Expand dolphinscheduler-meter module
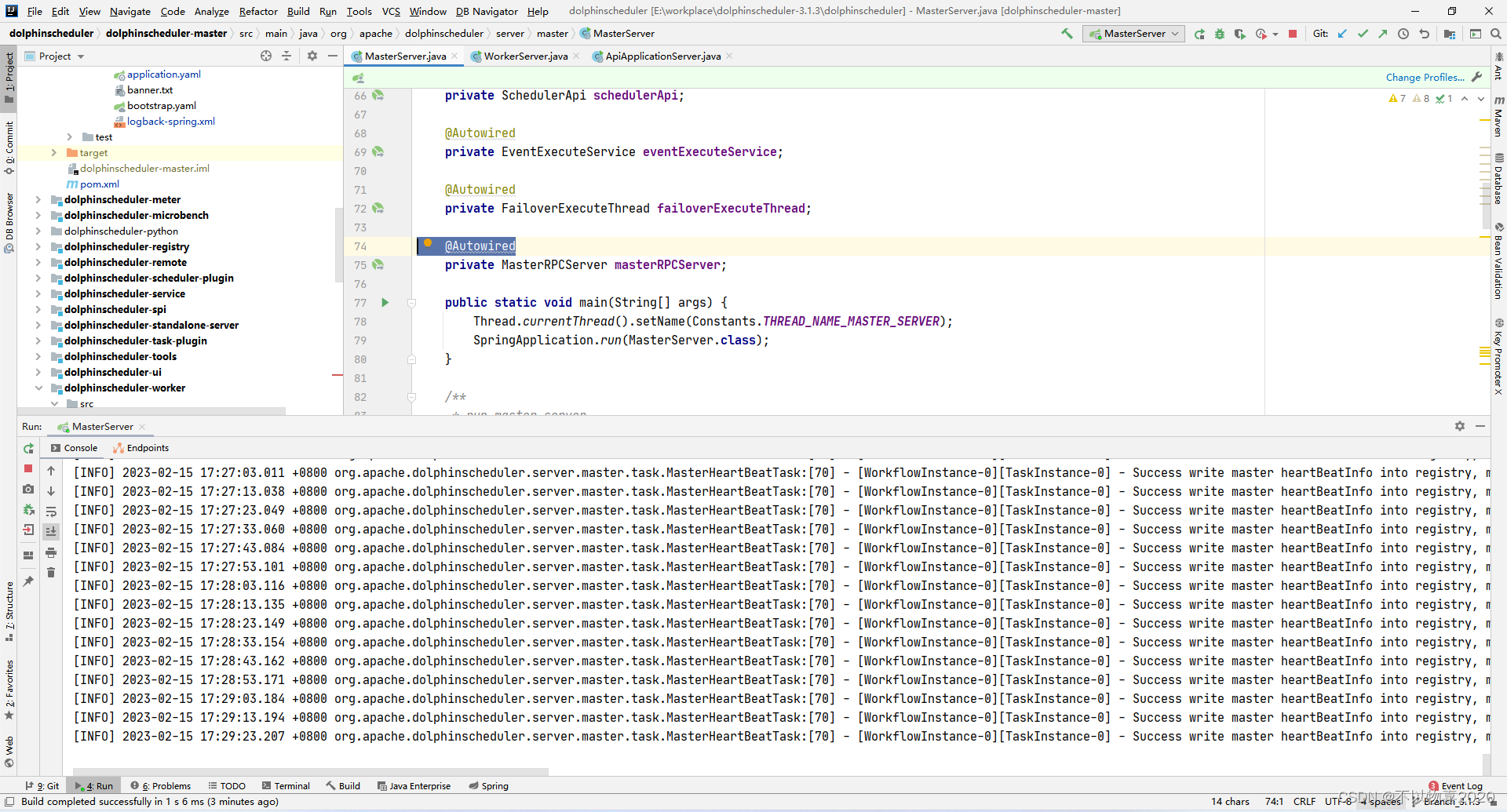 pyautogui.click(x=38, y=200)
